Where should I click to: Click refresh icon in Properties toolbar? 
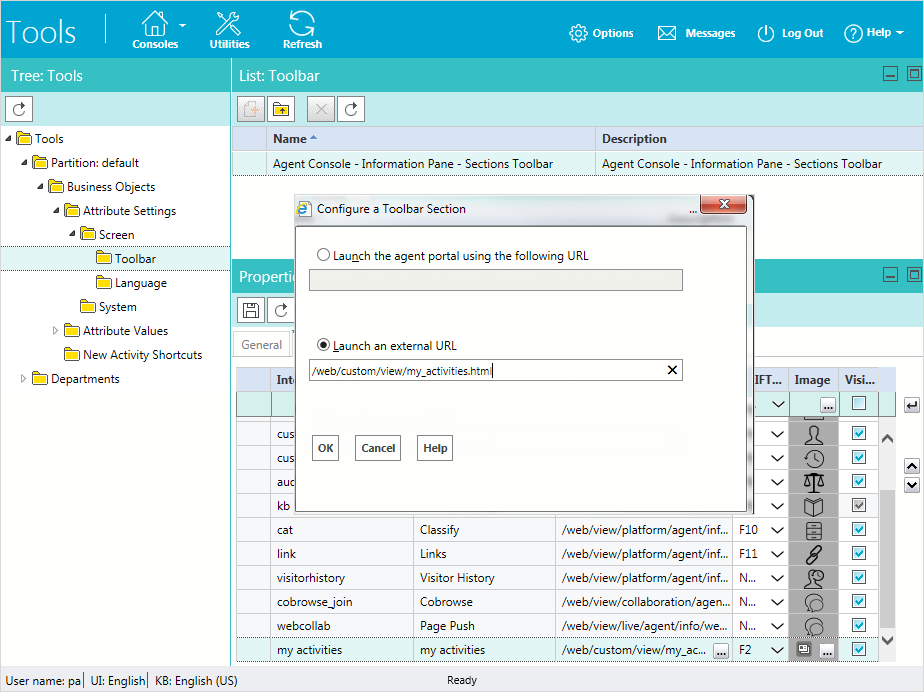[281, 310]
